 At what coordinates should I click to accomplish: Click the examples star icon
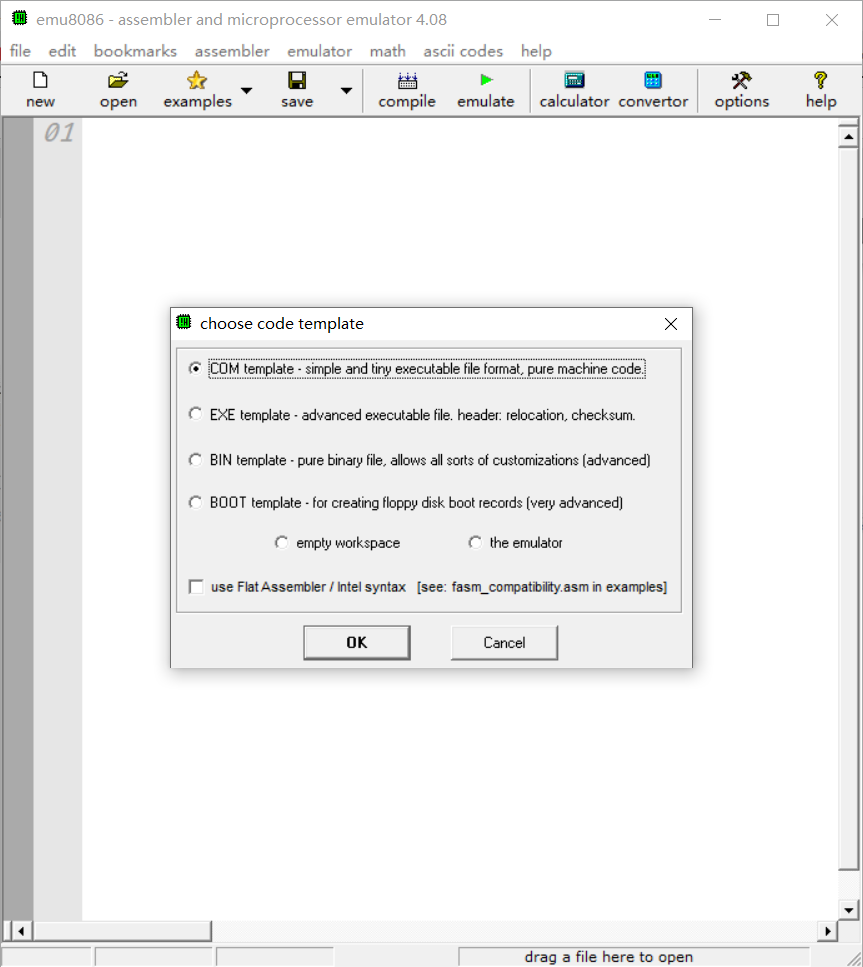(x=197, y=80)
